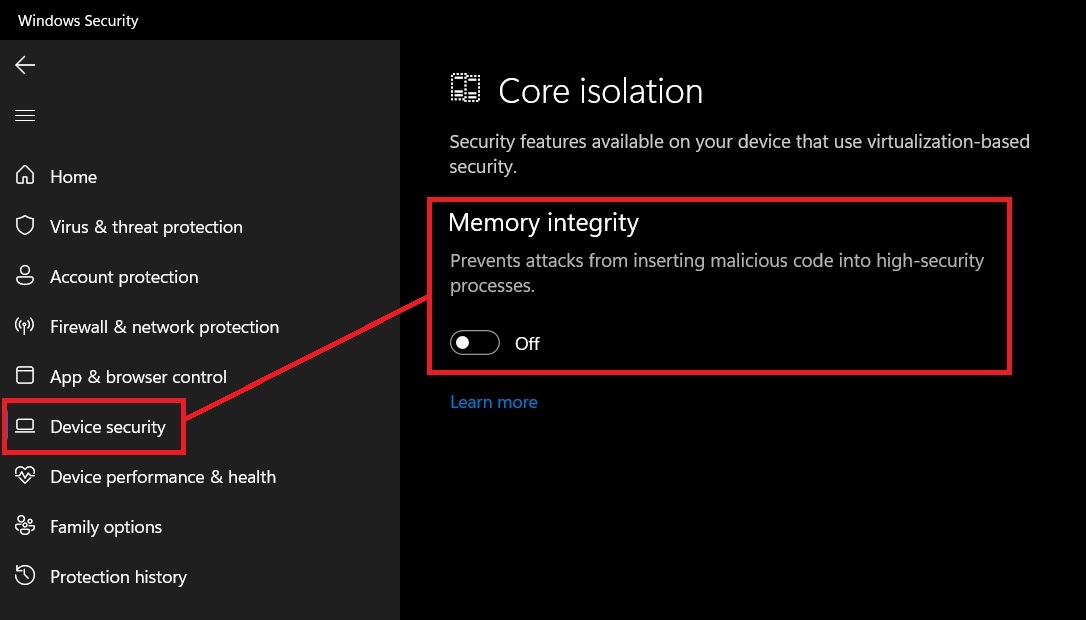Select Virus & threat protection menu item
This screenshot has width=1086, height=620.
pos(146,227)
